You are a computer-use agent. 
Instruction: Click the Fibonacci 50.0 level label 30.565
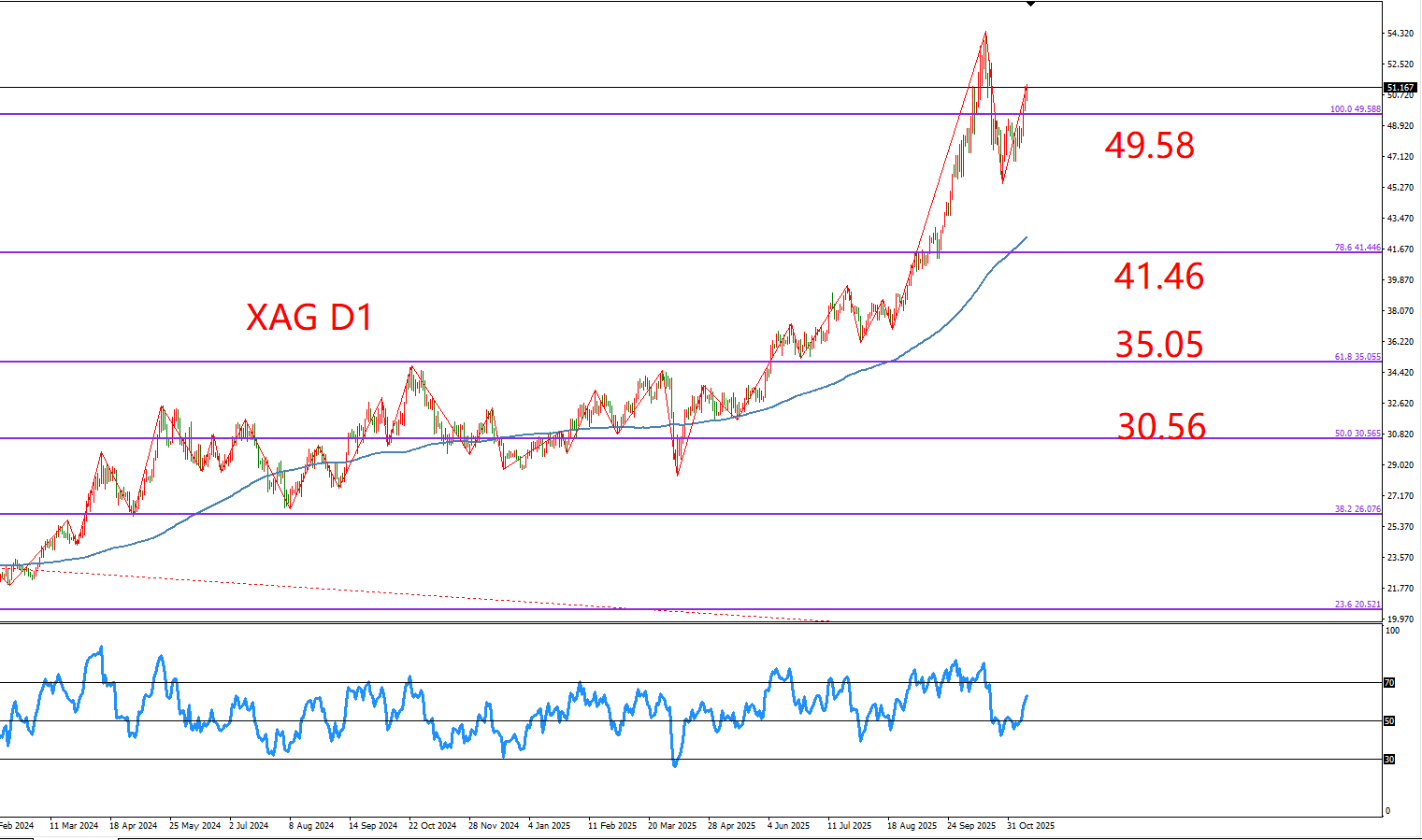pyautogui.click(x=1357, y=434)
